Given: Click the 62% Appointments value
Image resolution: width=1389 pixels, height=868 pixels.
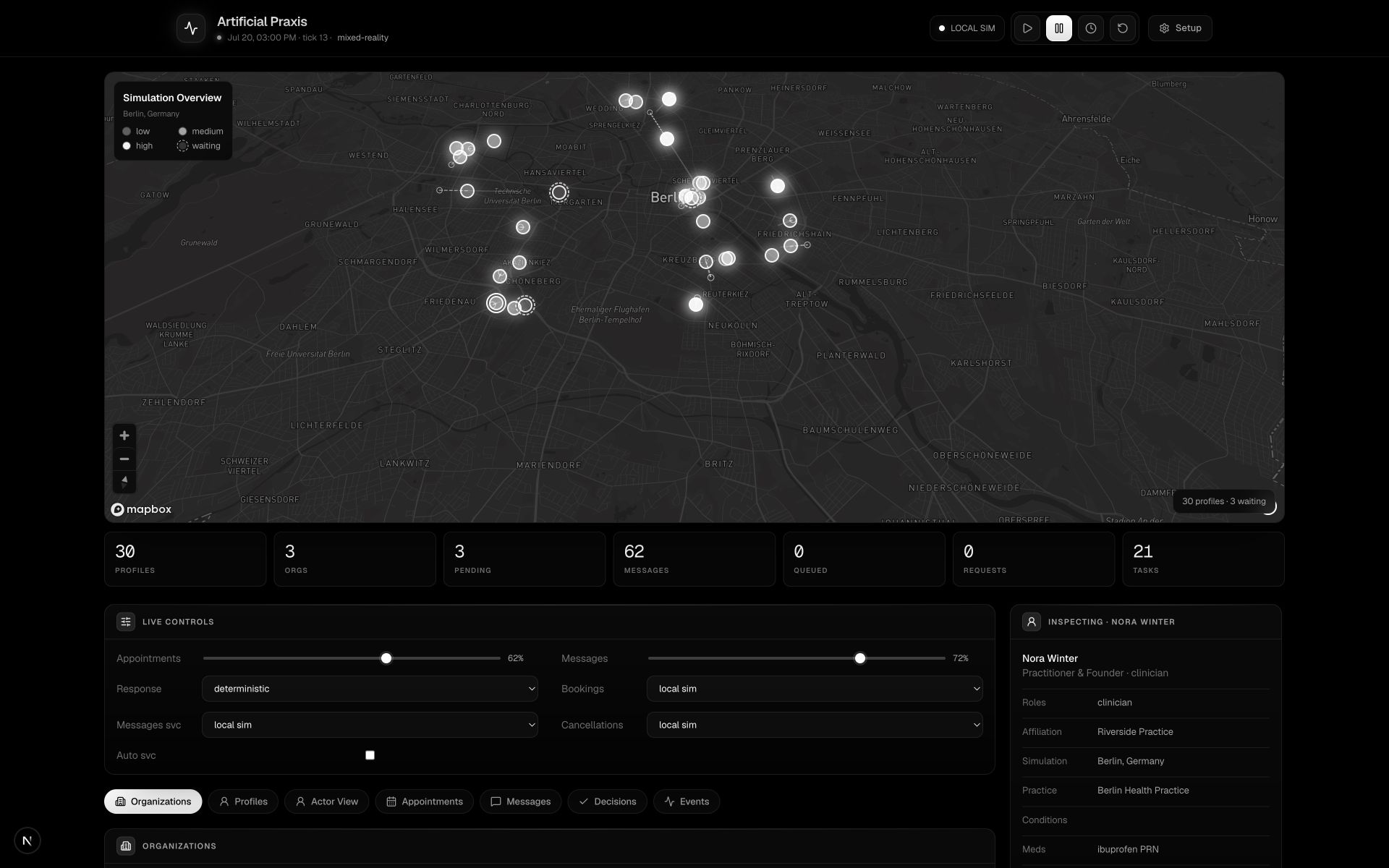Looking at the screenshot, I should 516,658.
